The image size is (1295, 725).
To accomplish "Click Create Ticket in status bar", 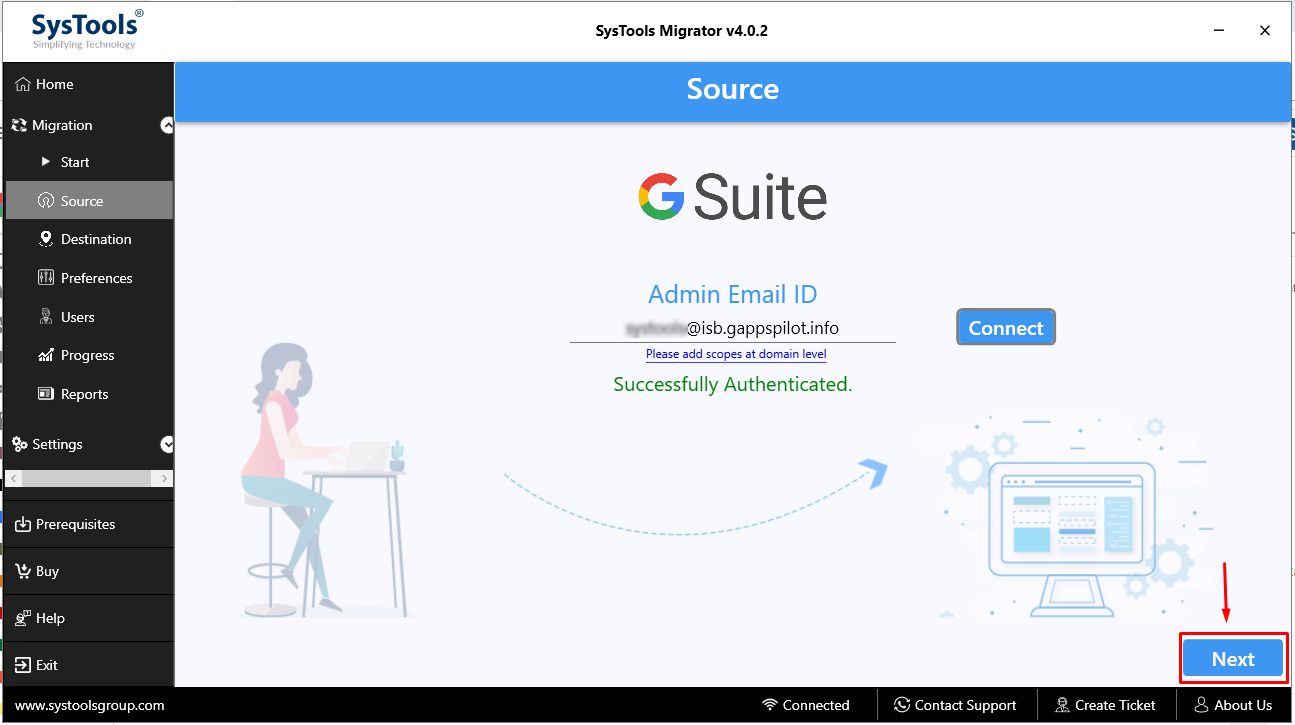I will click(x=1104, y=705).
